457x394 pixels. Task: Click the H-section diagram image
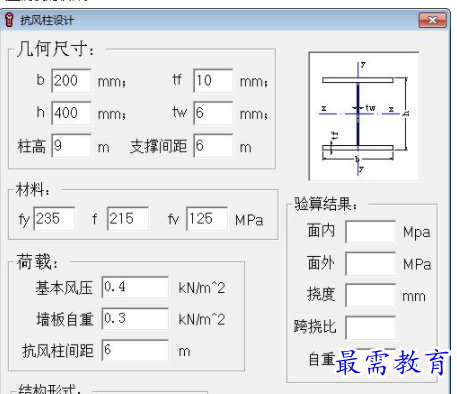coord(364,116)
